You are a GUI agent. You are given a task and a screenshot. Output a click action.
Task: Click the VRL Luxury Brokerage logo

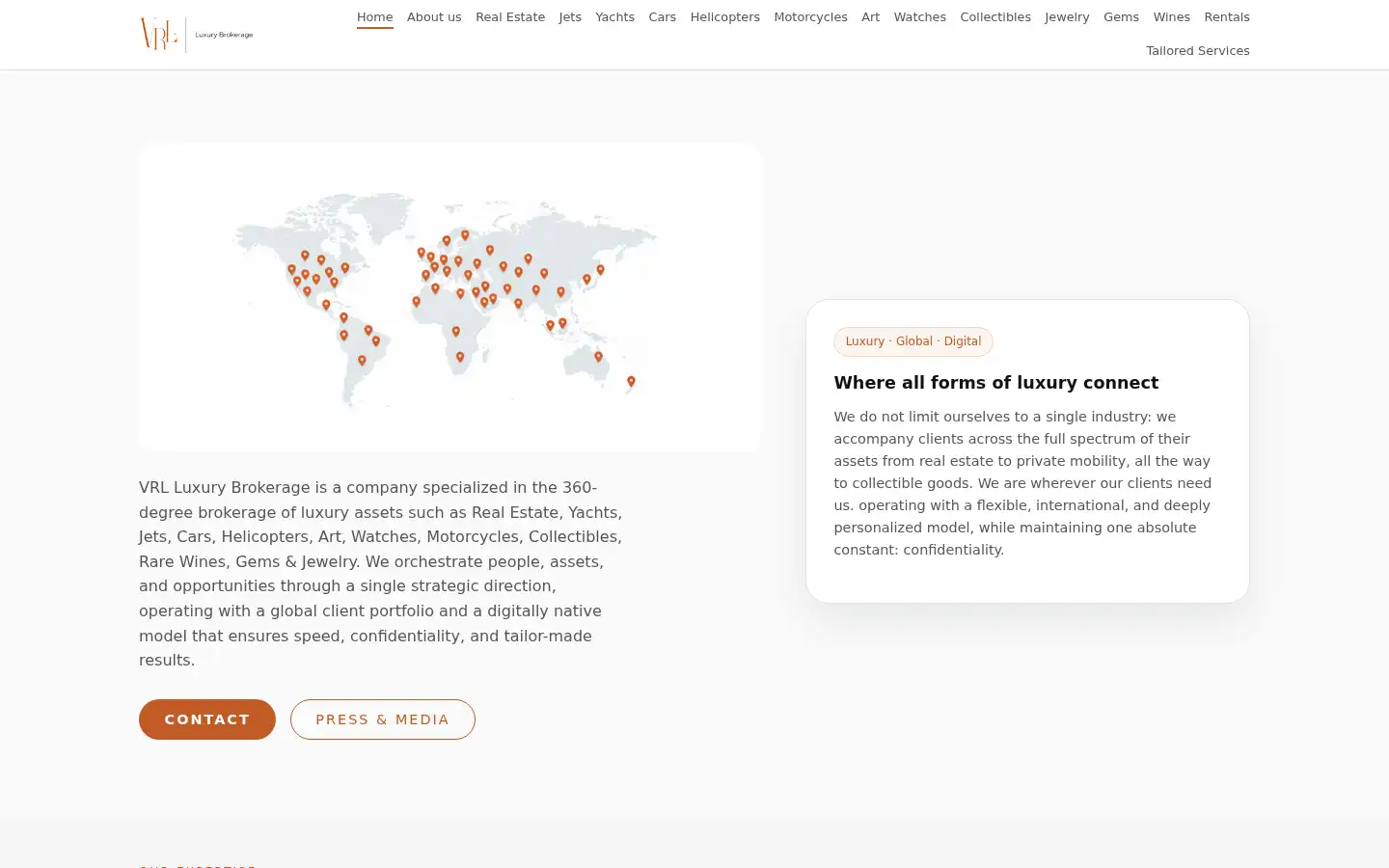tap(197, 35)
